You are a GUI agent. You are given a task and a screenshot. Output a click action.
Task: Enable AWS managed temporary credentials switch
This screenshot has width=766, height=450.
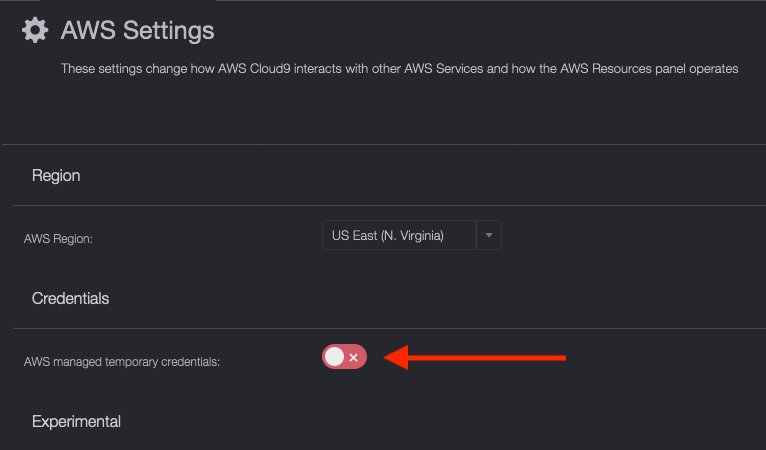pyautogui.click(x=344, y=357)
